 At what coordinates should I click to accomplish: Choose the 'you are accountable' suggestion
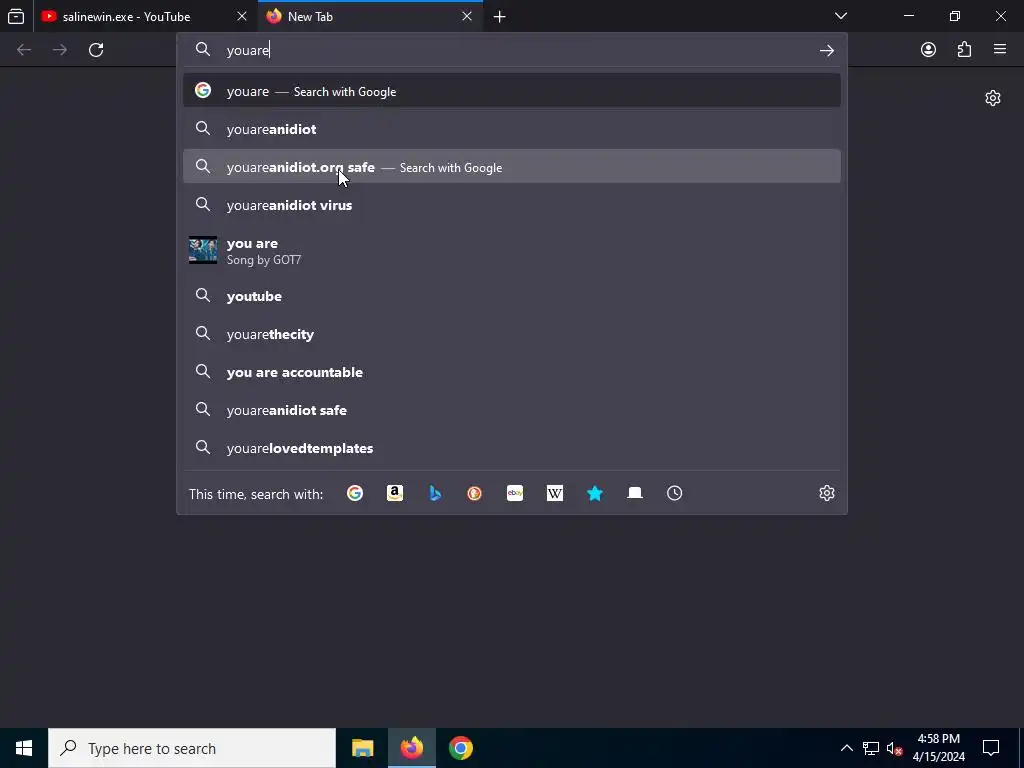pos(512,372)
